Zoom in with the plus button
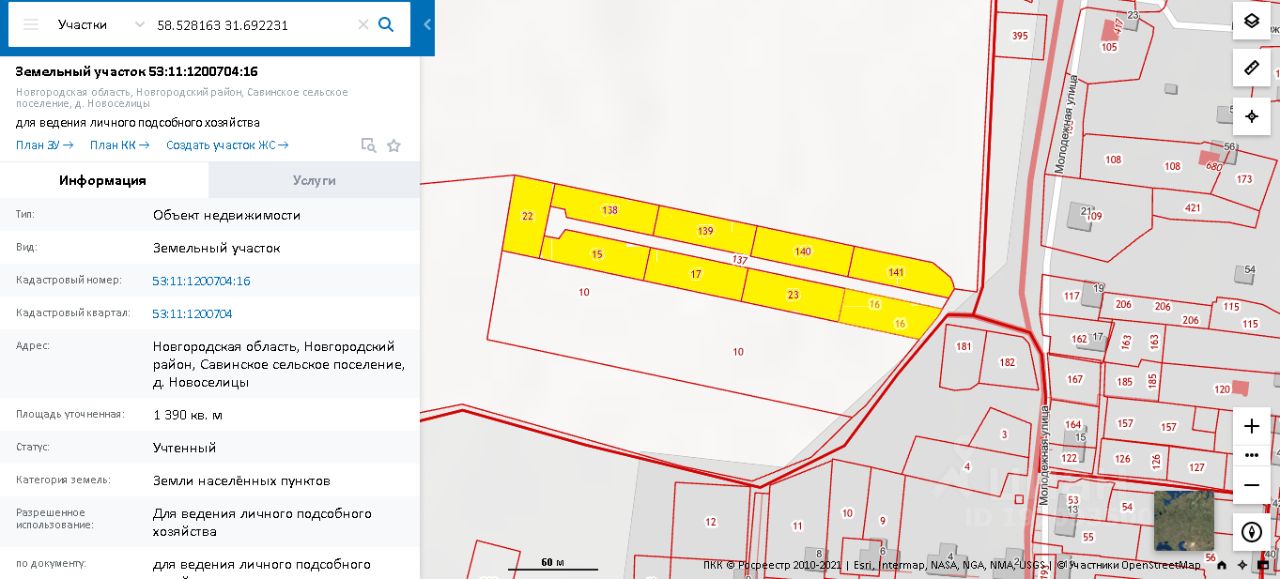Image resolution: width=1280 pixels, height=579 pixels. click(1251, 426)
